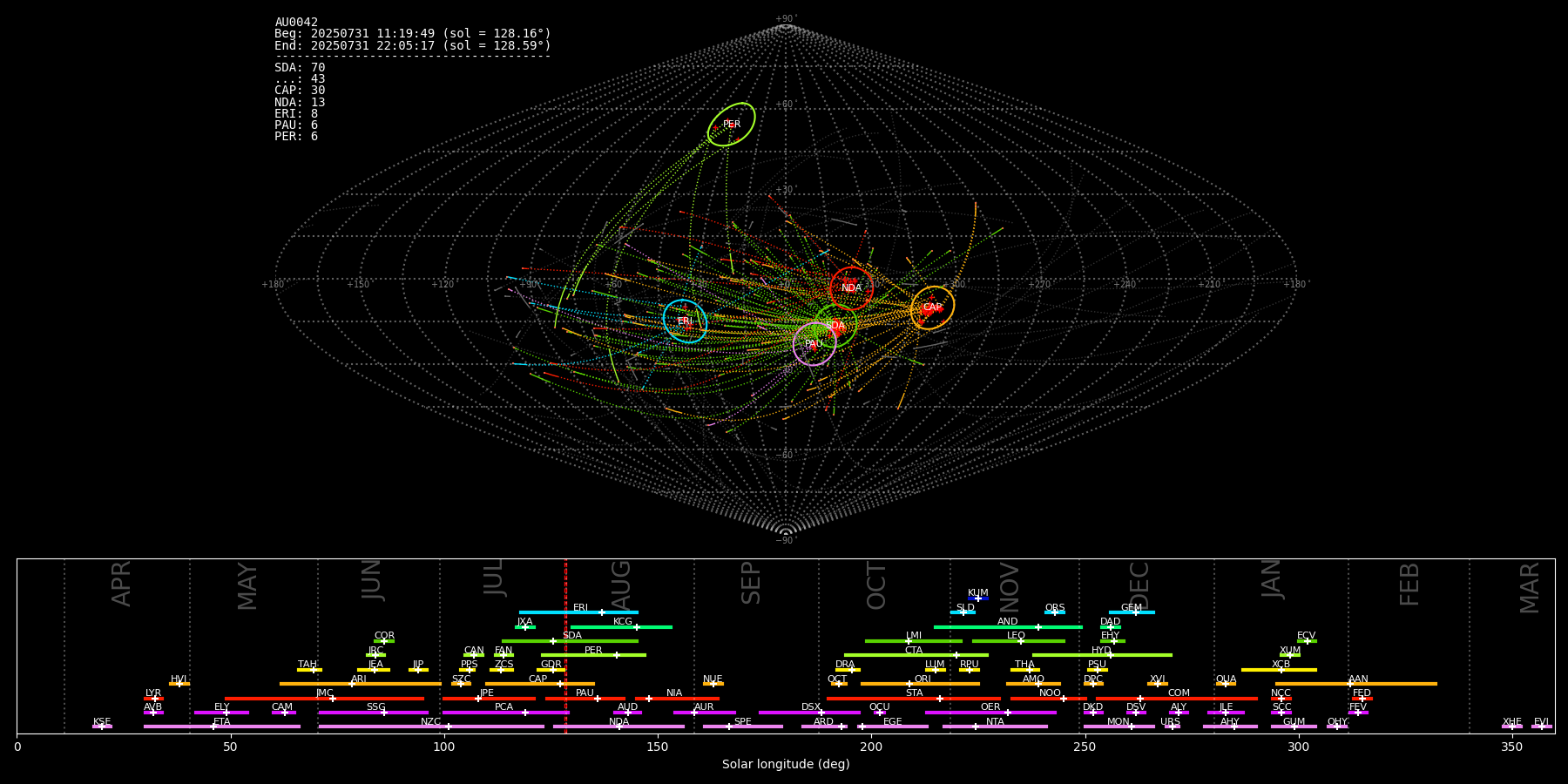Image resolution: width=1568 pixels, height=784 pixels.
Task: Click the LEO shower bar in timeline
Action: pos(1018,641)
